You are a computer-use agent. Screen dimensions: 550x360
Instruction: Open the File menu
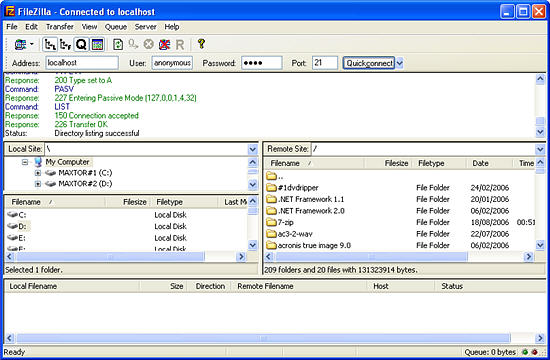[x=12, y=27]
